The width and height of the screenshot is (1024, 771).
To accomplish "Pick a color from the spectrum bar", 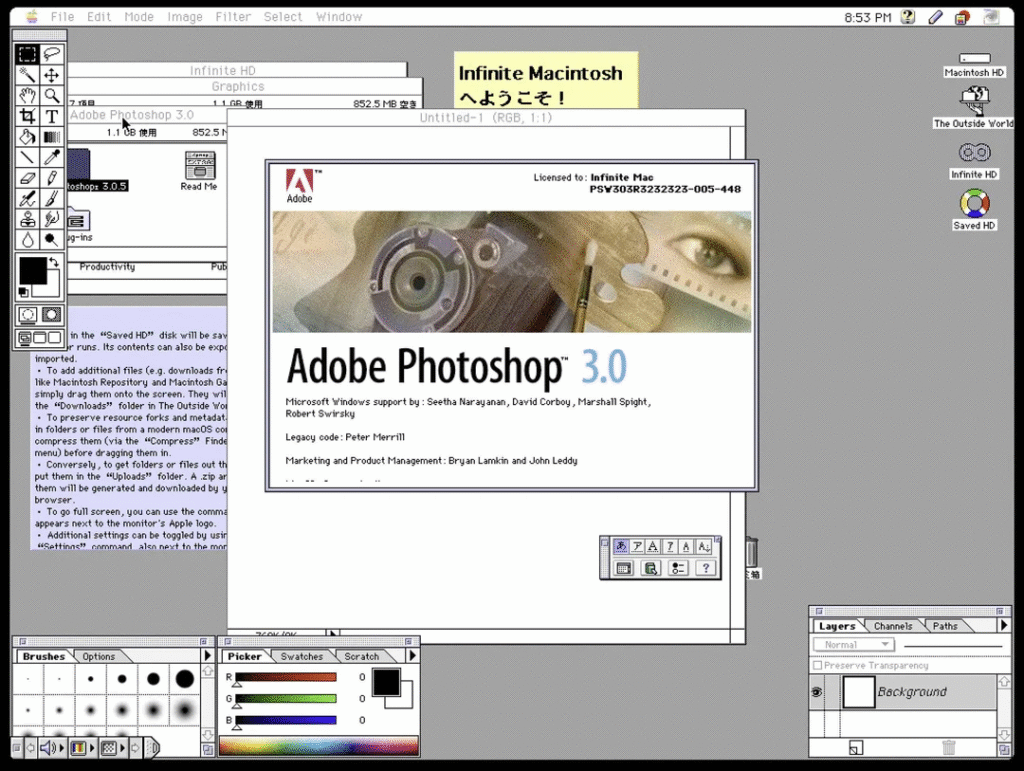I will pyautogui.click(x=319, y=746).
